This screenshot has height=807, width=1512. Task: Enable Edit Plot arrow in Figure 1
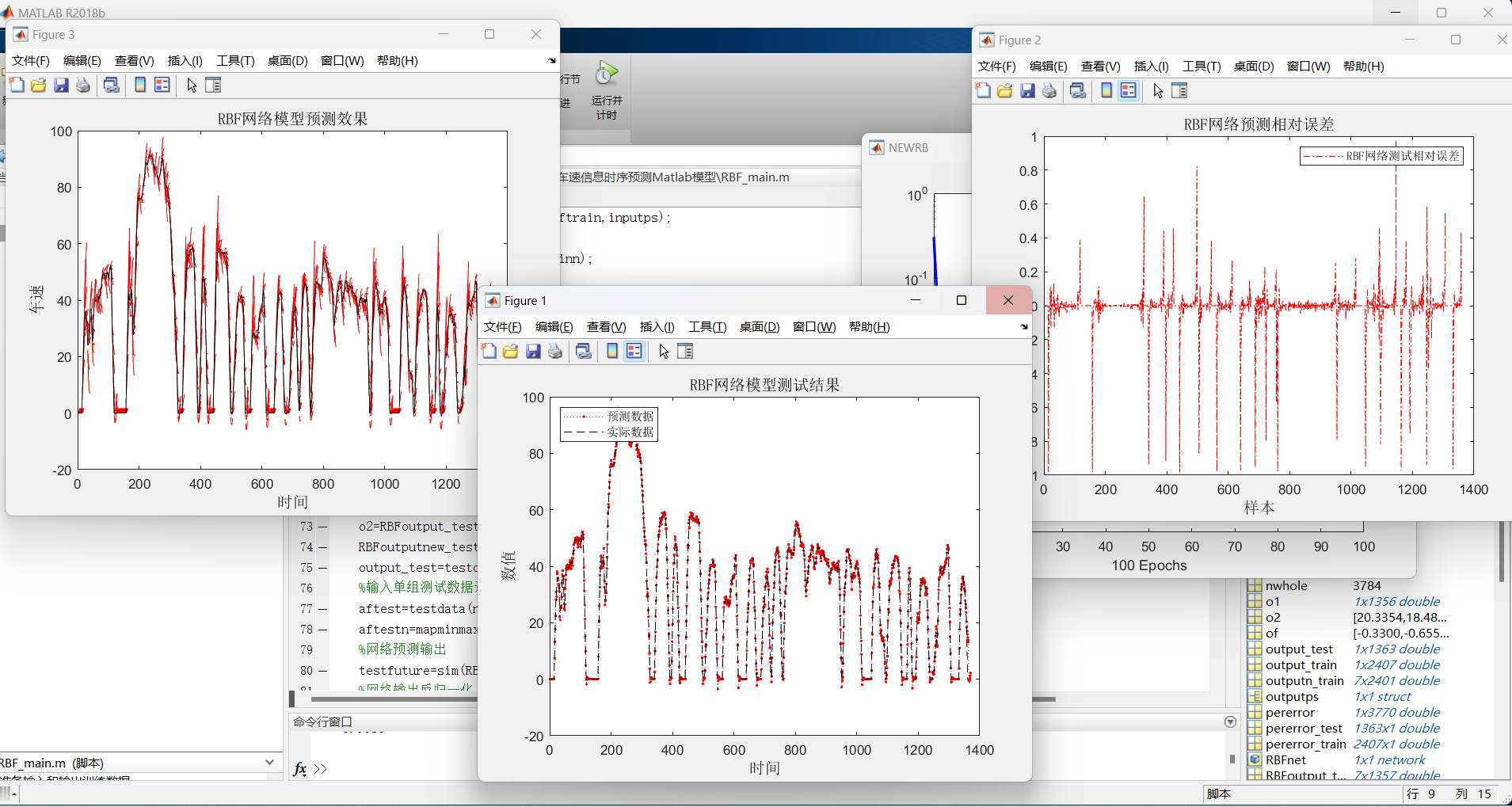(x=664, y=352)
